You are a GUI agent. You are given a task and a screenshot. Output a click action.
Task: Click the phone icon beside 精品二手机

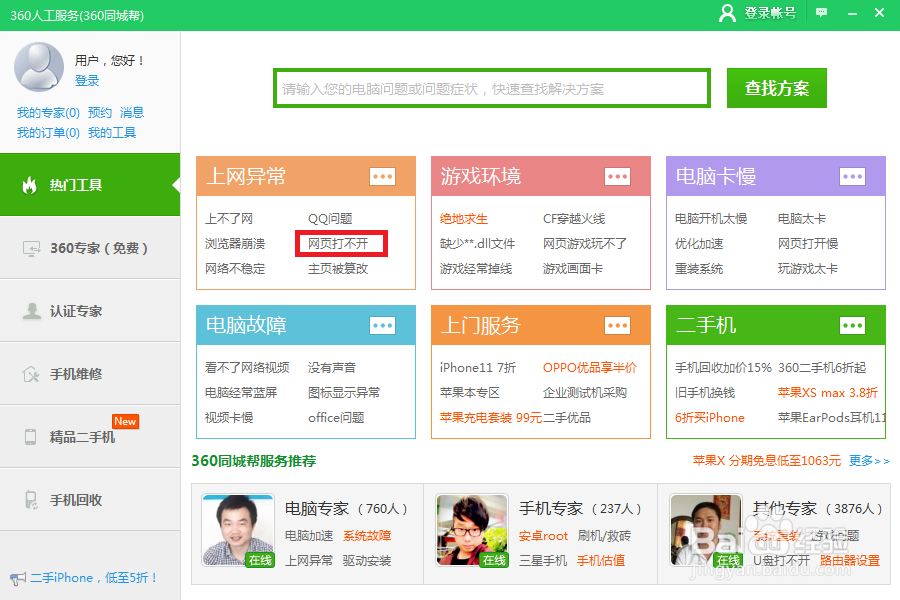tap(30, 437)
